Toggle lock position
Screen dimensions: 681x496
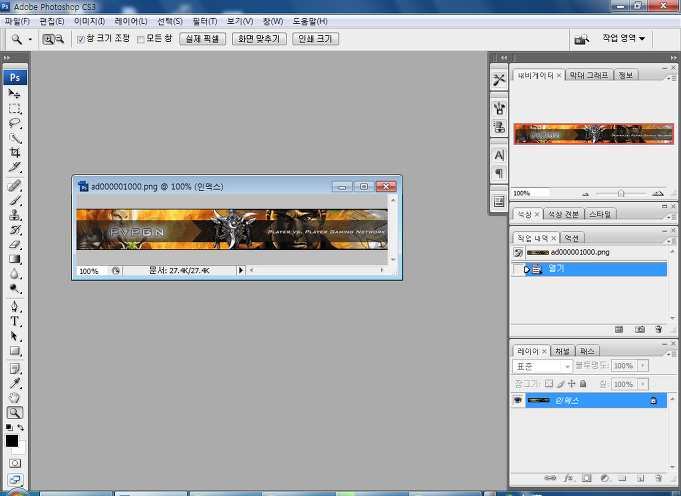point(572,384)
